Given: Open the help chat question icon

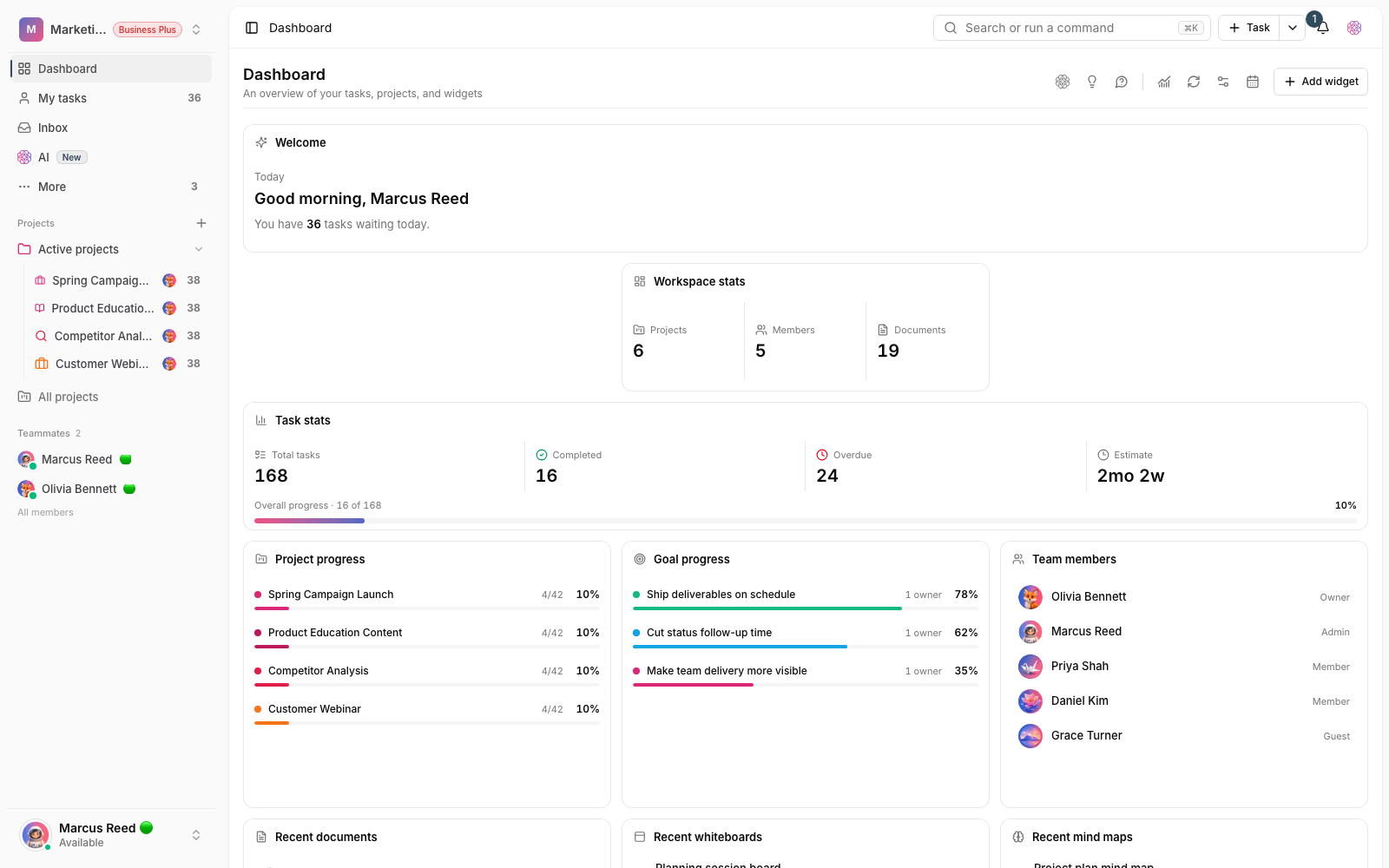Looking at the screenshot, I should 1122,82.
